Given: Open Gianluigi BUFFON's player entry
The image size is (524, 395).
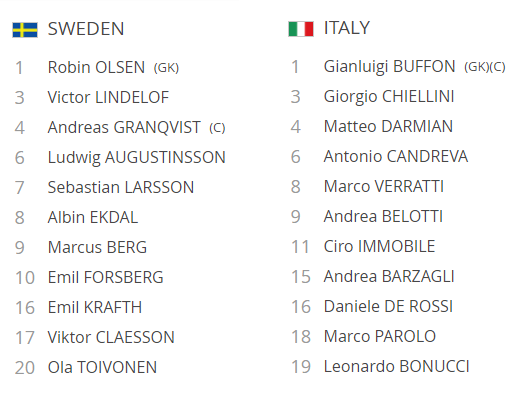Looking at the screenshot, I should pos(389,66).
